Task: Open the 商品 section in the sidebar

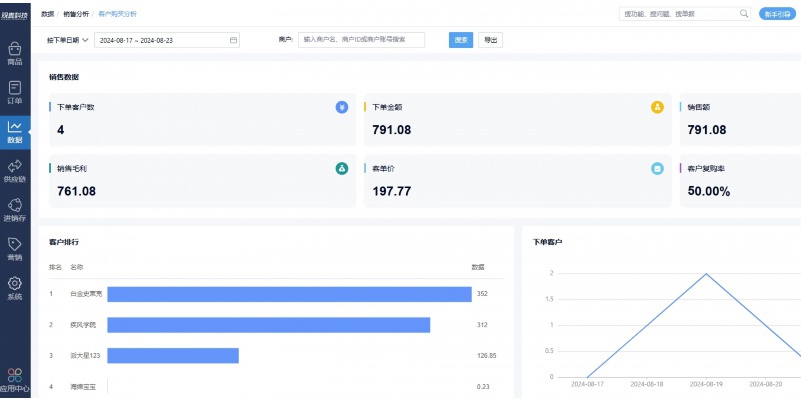Action: pyautogui.click(x=15, y=54)
